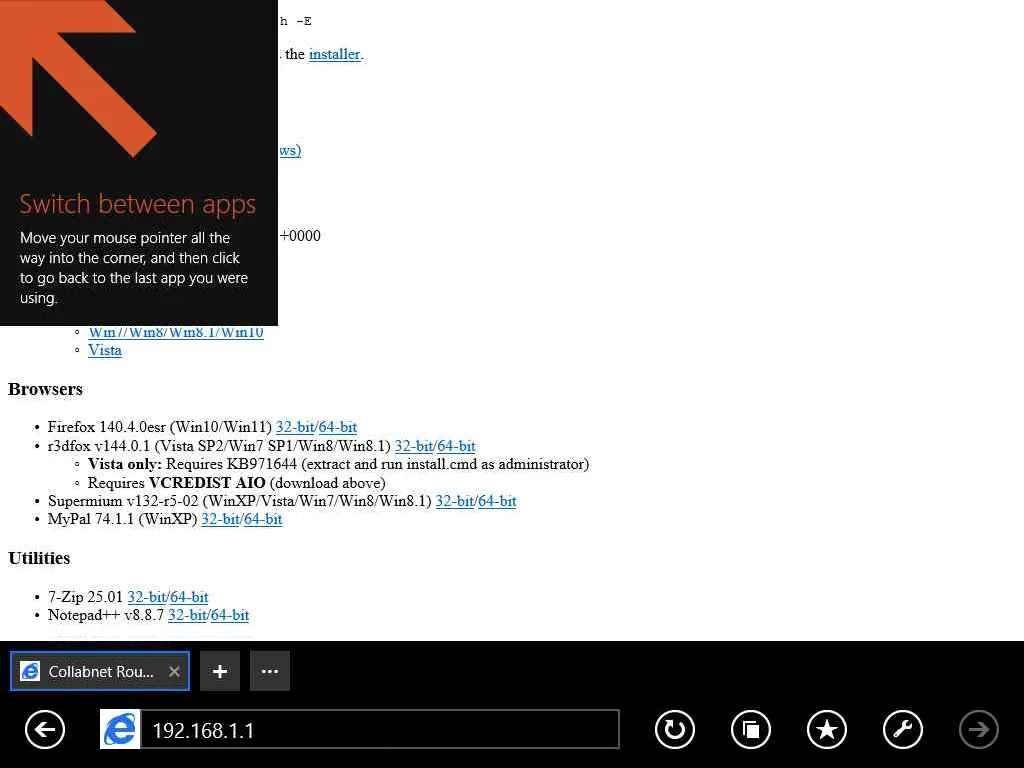
Task: Click the partially hidden 'ws)' link
Action: click(x=290, y=150)
